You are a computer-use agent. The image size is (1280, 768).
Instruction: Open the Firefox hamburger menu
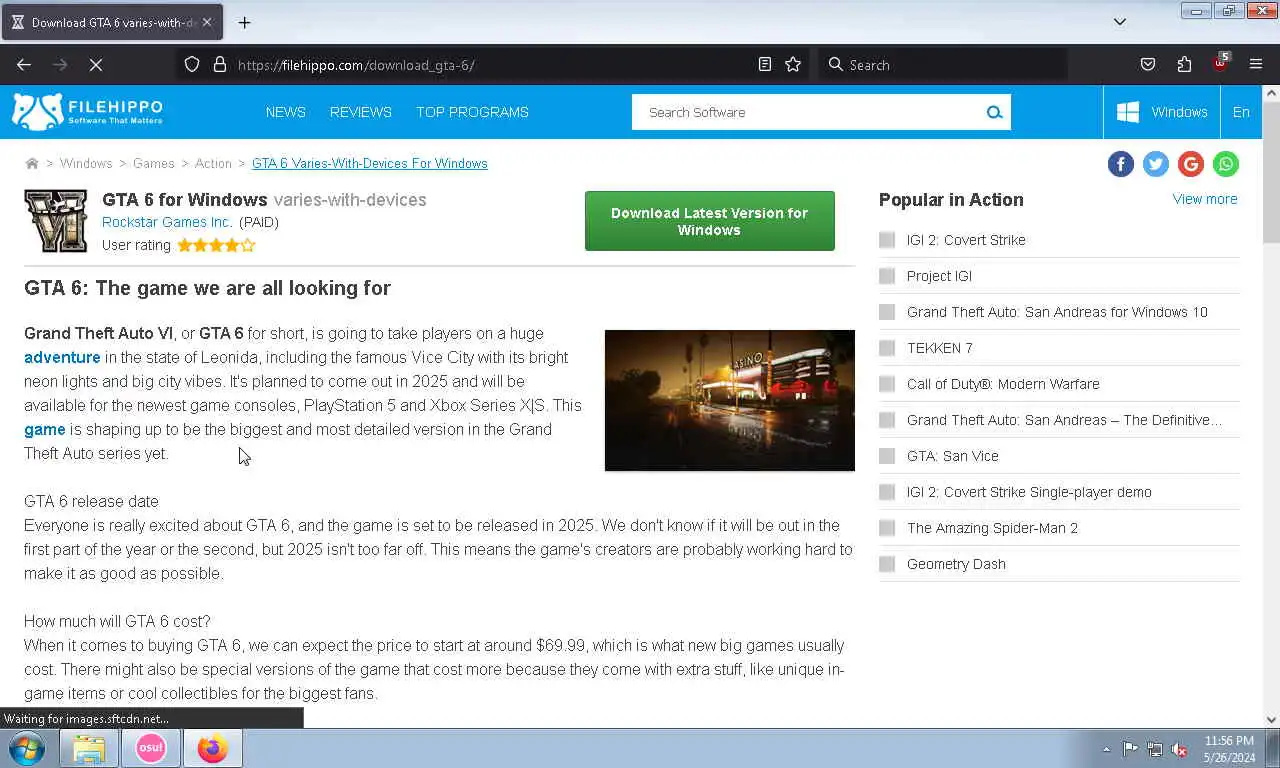pyautogui.click(x=1256, y=65)
